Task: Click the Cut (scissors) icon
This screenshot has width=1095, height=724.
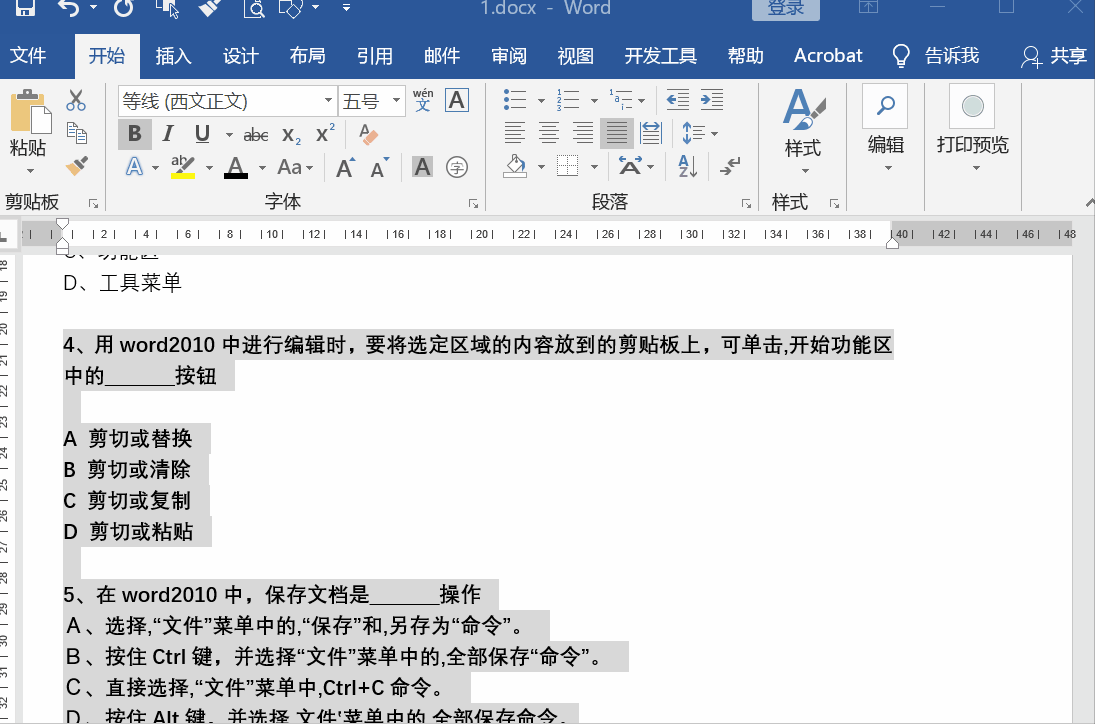Action: tap(75, 101)
